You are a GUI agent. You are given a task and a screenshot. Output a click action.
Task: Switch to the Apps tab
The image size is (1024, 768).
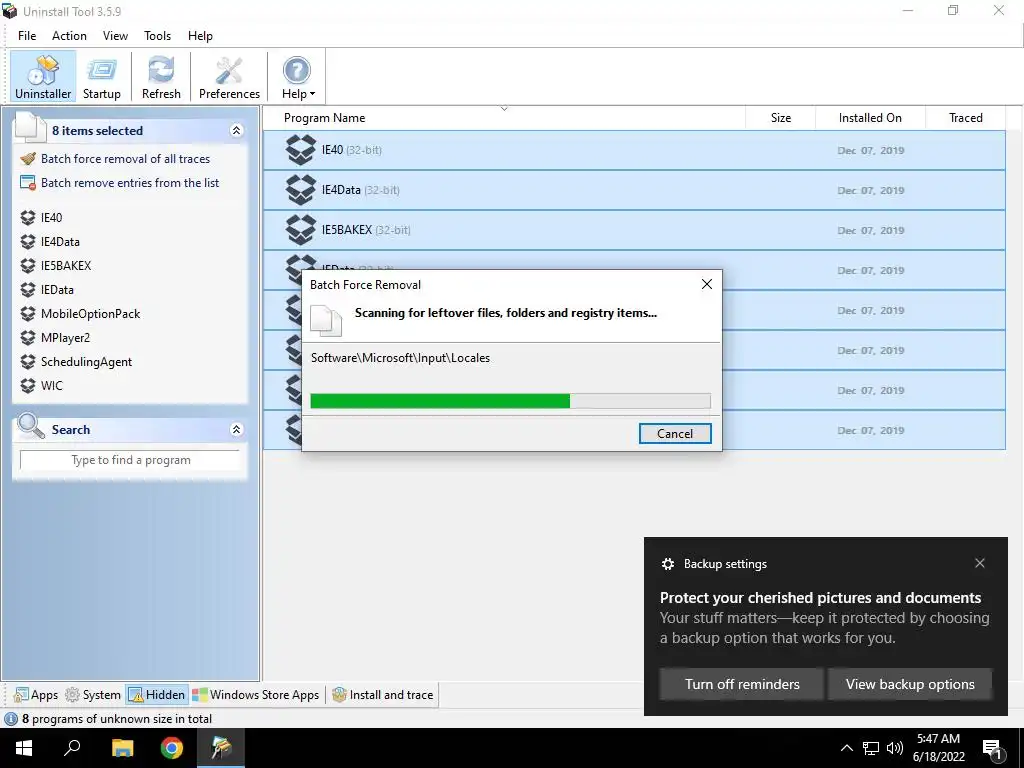click(x=36, y=695)
